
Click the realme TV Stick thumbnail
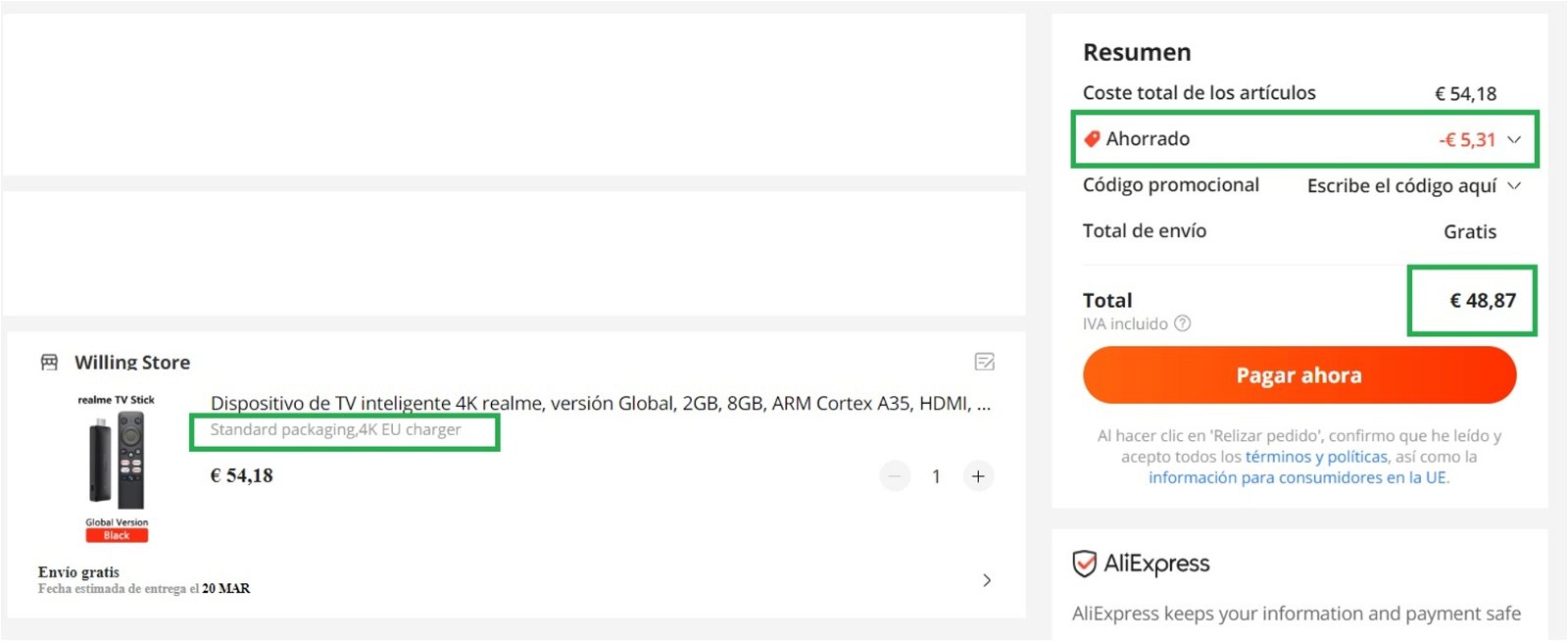tap(117, 468)
